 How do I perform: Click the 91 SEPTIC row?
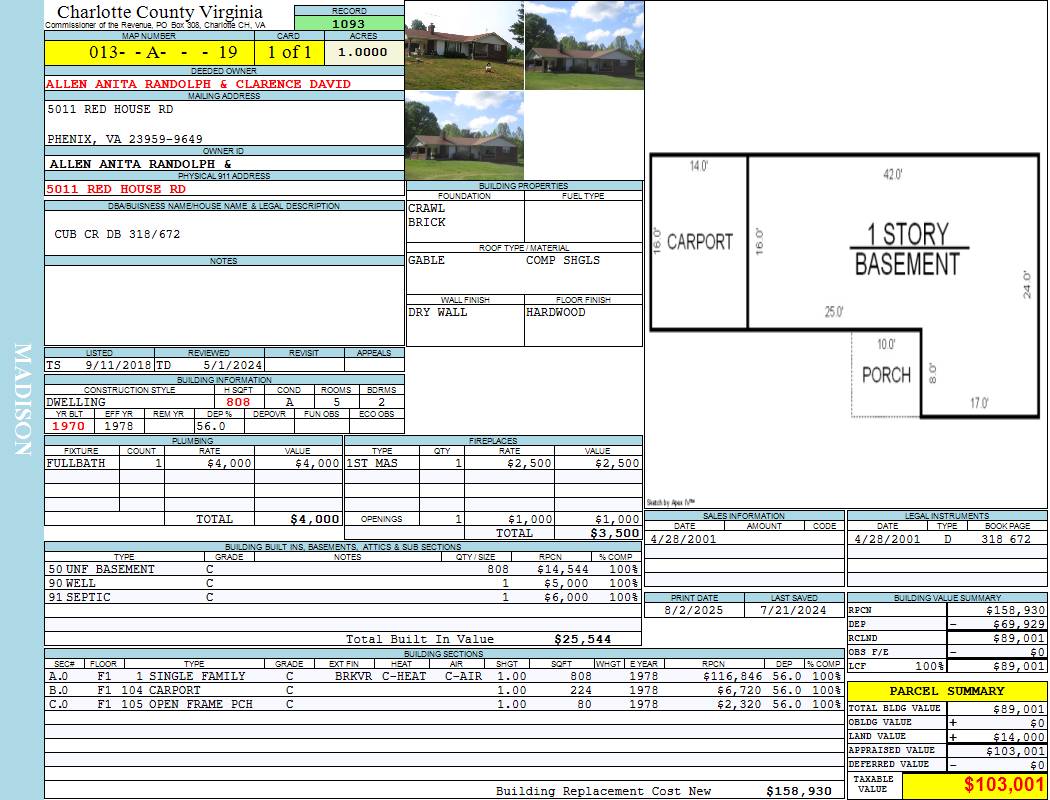340,597
